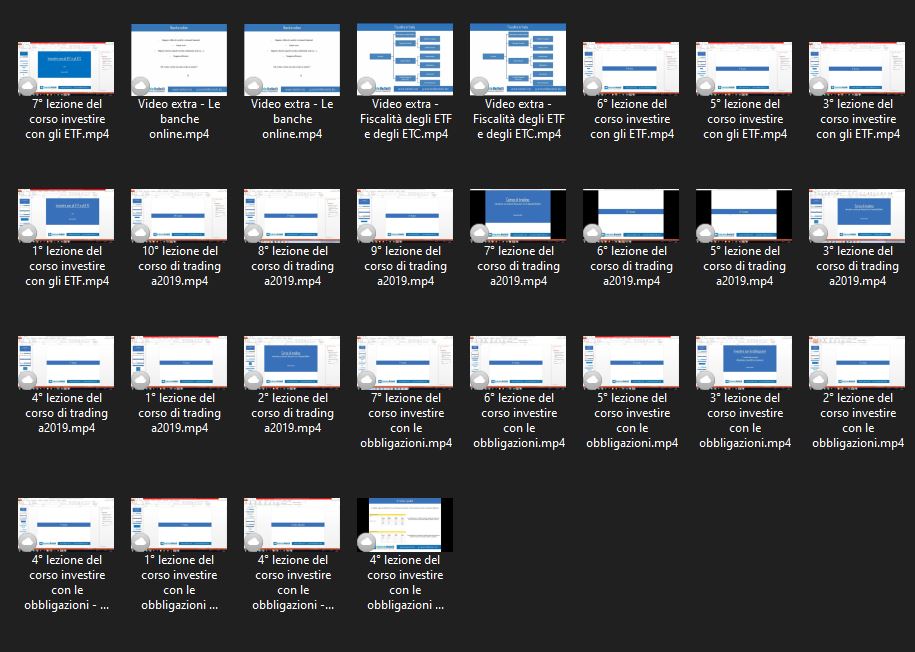Click cloud icon on 1° lezione obbligazioni thumbnail
Screen dimensions: 915x652
coord(142,542)
